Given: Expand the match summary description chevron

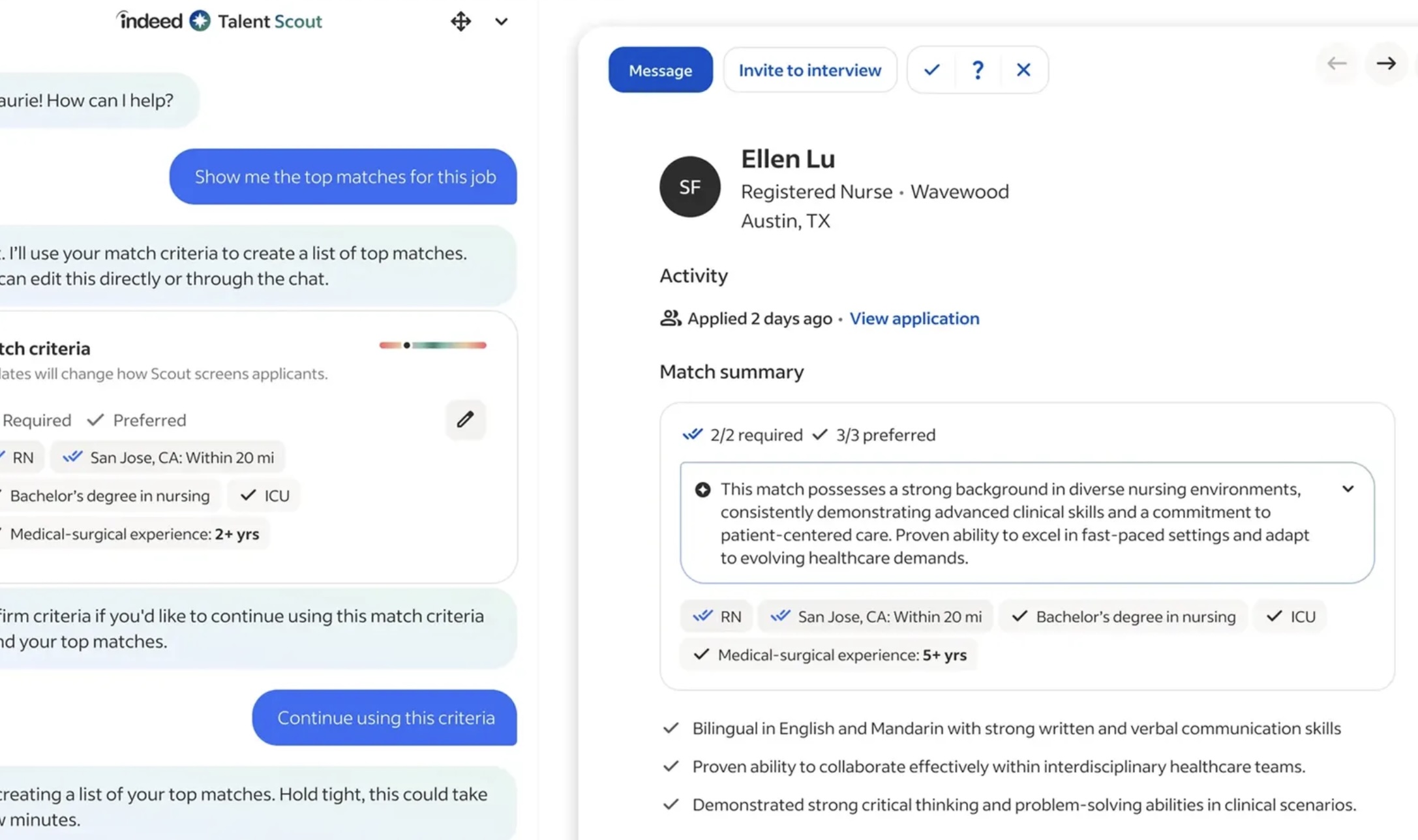Looking at the screenshot, I should tap(1348, 489).
